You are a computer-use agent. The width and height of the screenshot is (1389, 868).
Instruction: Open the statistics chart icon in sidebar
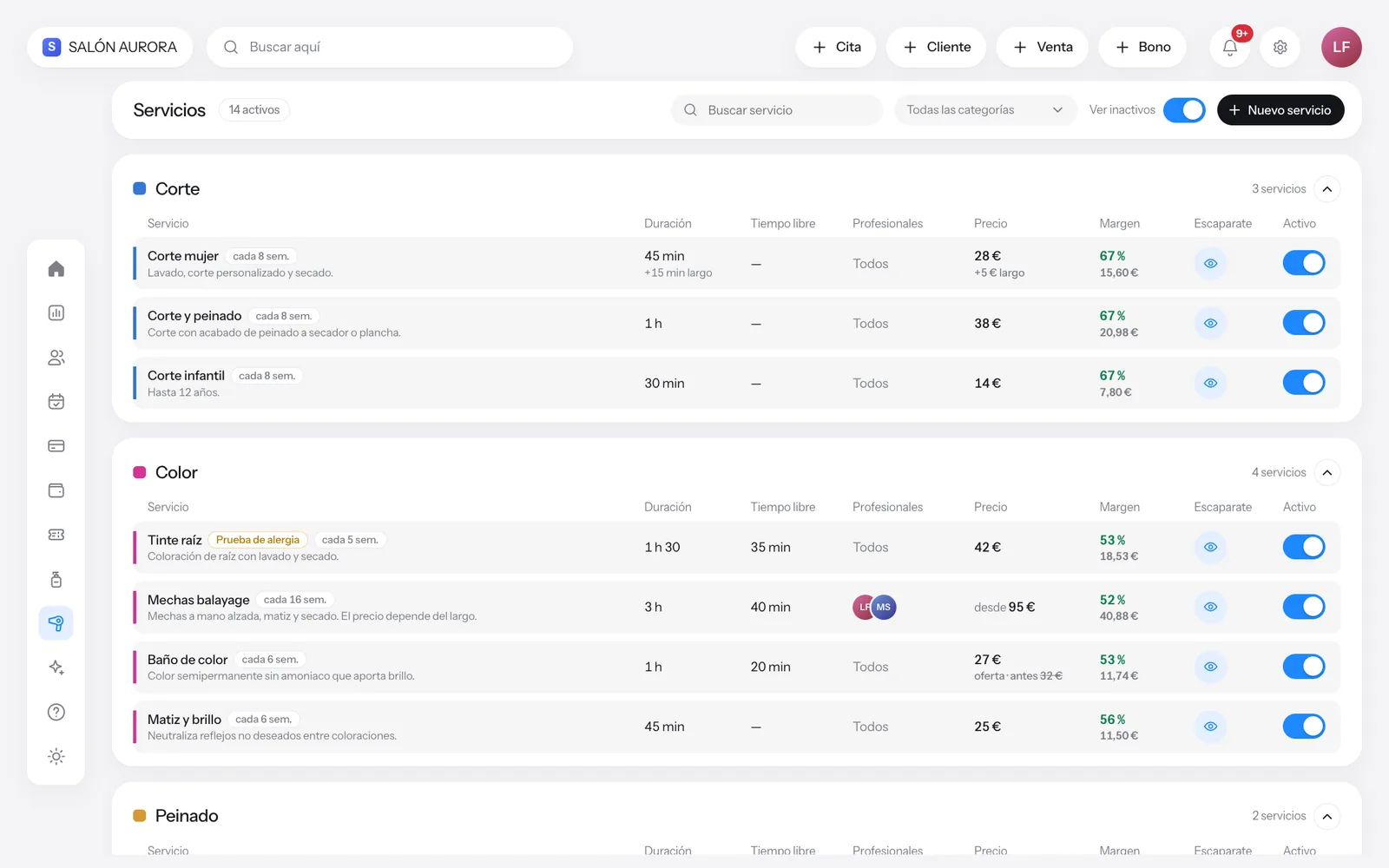(x=56, y=312)
